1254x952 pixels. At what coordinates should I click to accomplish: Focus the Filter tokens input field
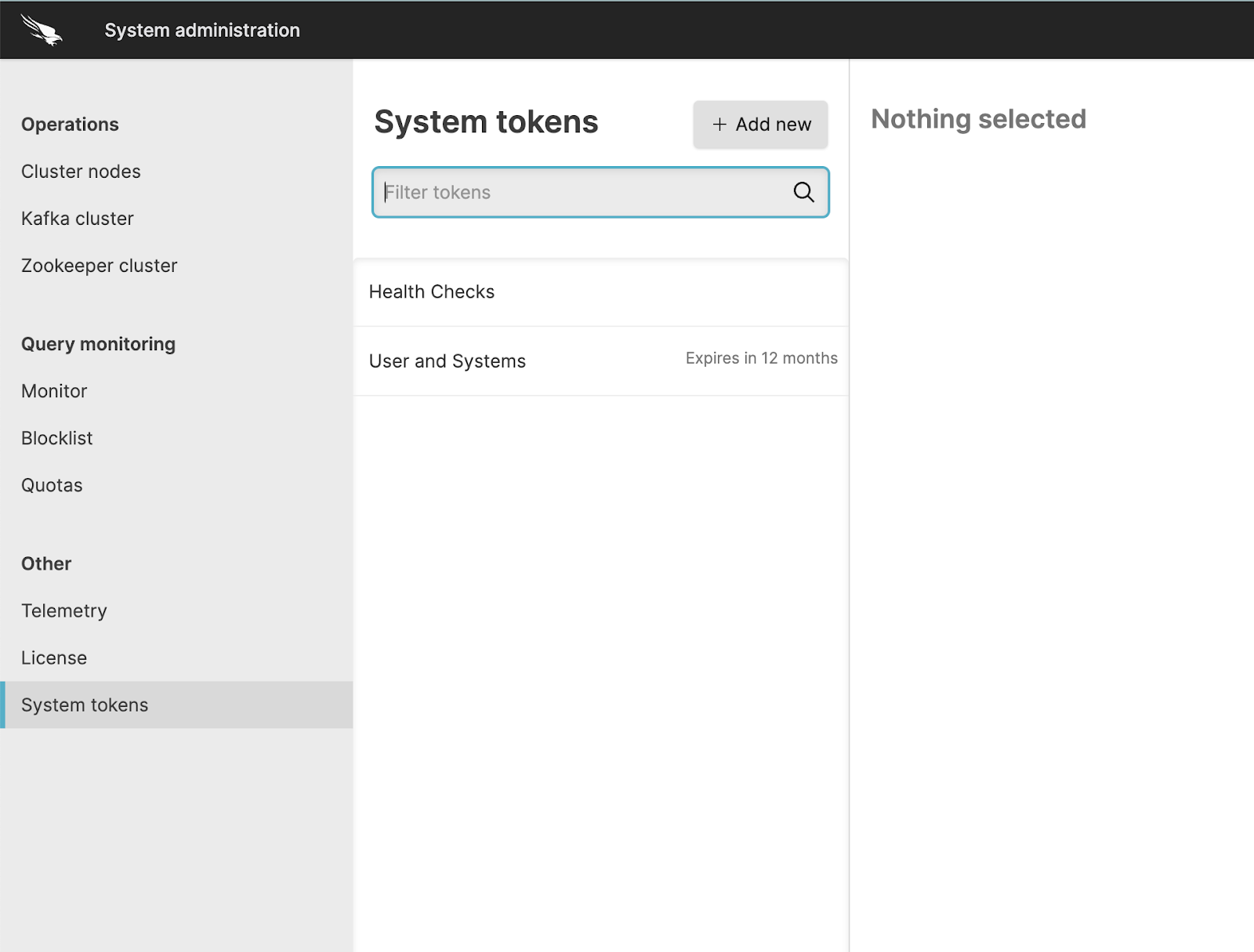click(584, 192)
